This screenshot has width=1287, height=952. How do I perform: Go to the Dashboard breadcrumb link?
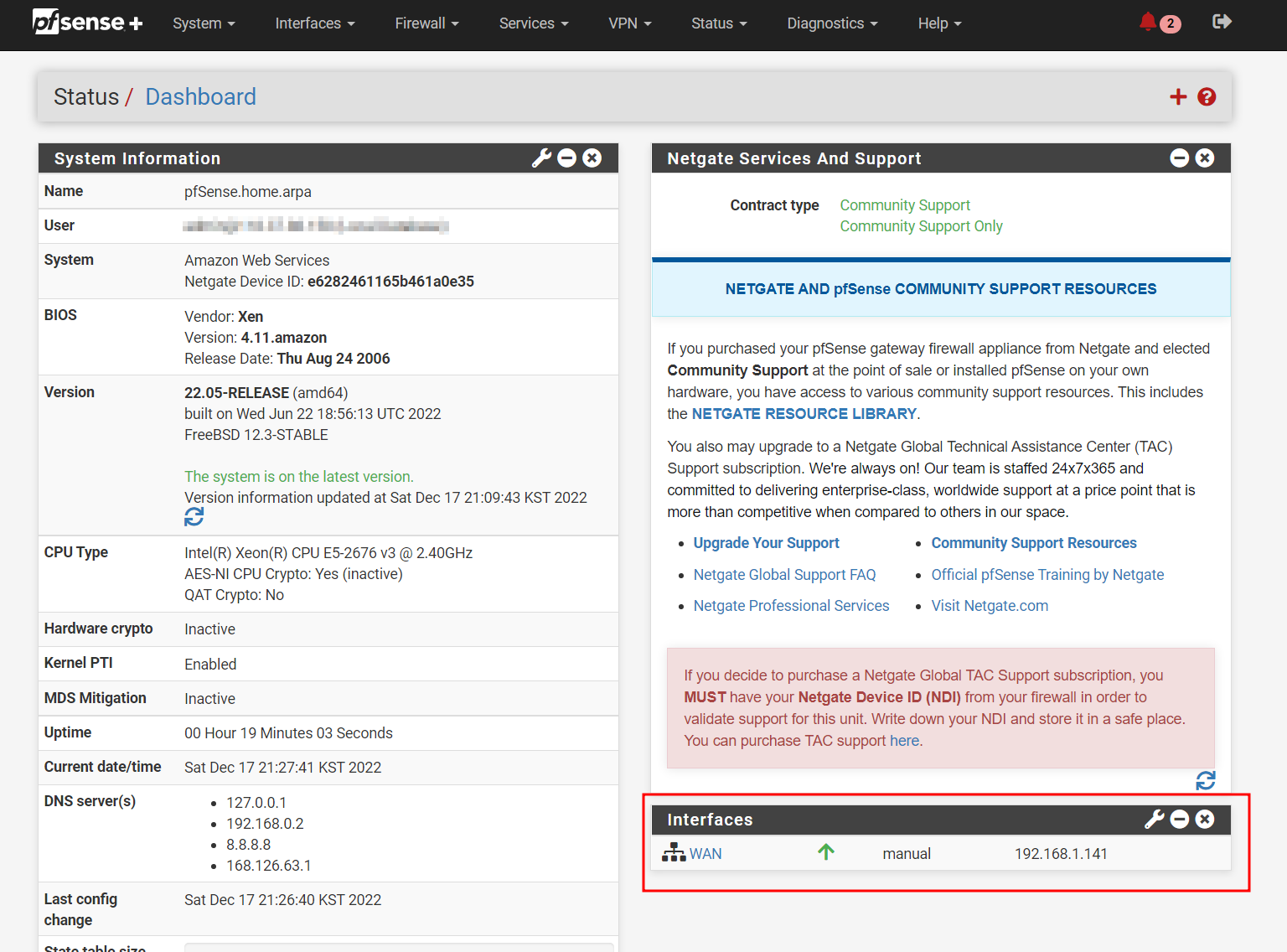click(201, 97)
